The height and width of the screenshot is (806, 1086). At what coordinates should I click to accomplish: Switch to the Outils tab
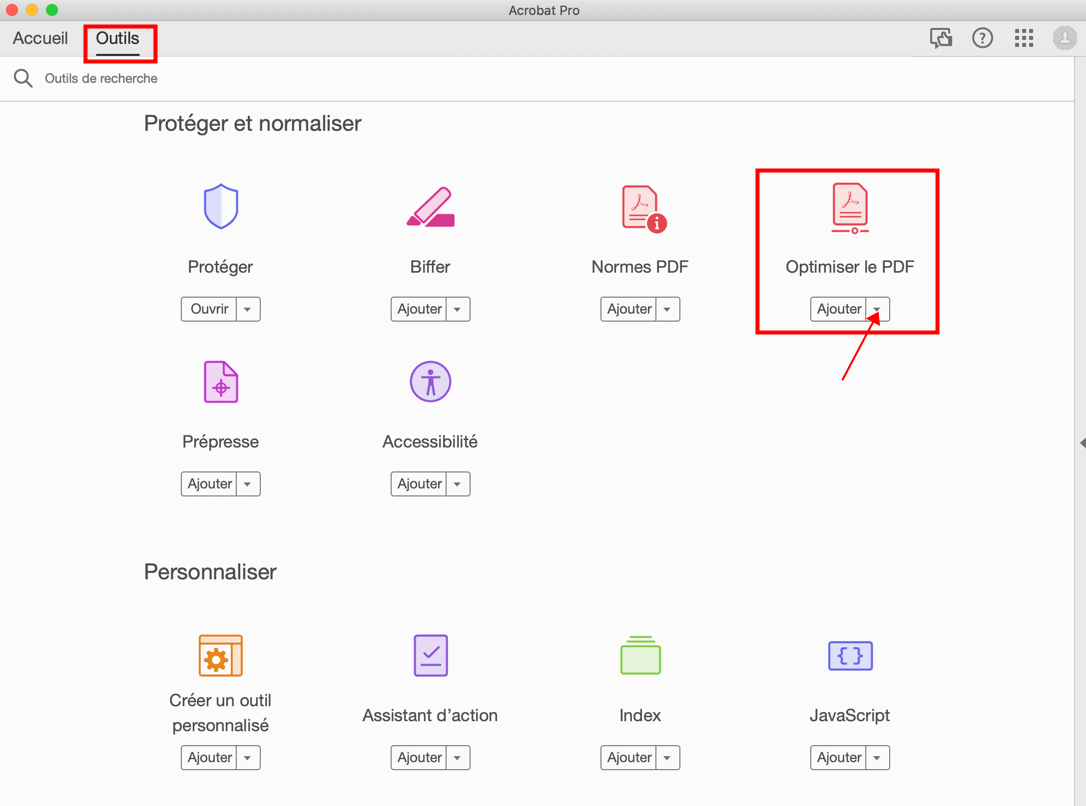(x=118, y=38)
